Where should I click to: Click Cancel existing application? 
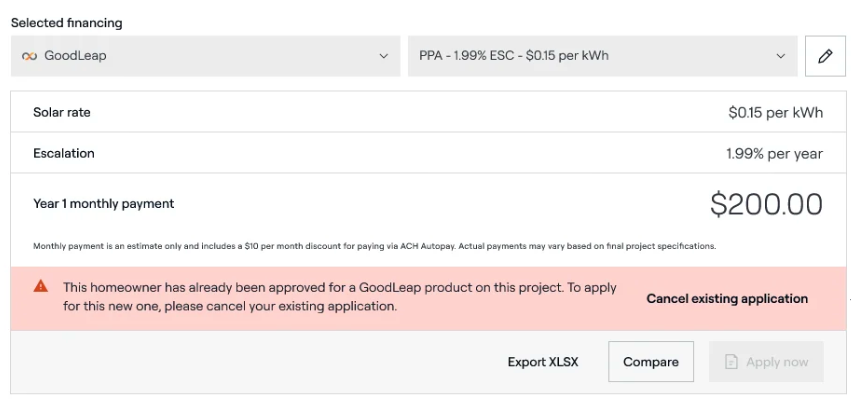[x=727, y=298]
